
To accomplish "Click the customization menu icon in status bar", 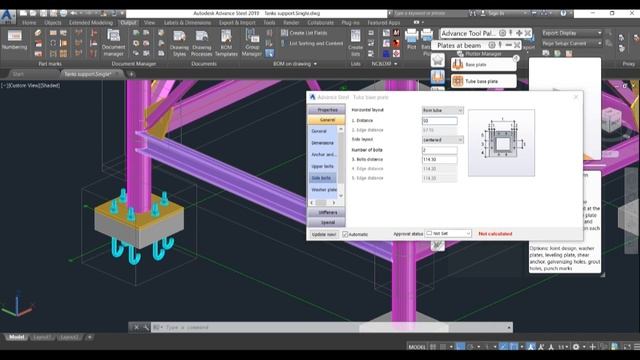I will [636, 347].
